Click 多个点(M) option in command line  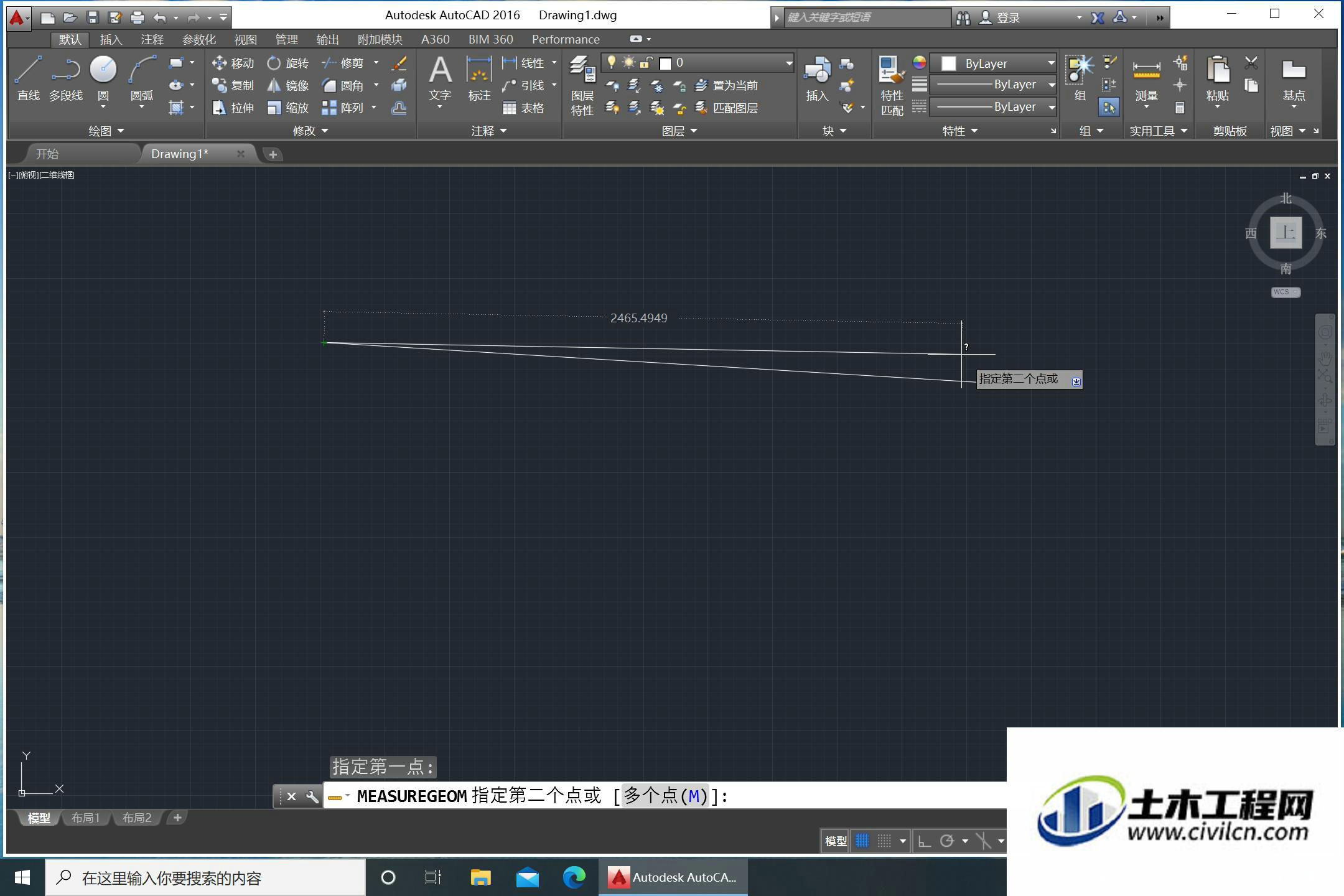click(666, 796)
